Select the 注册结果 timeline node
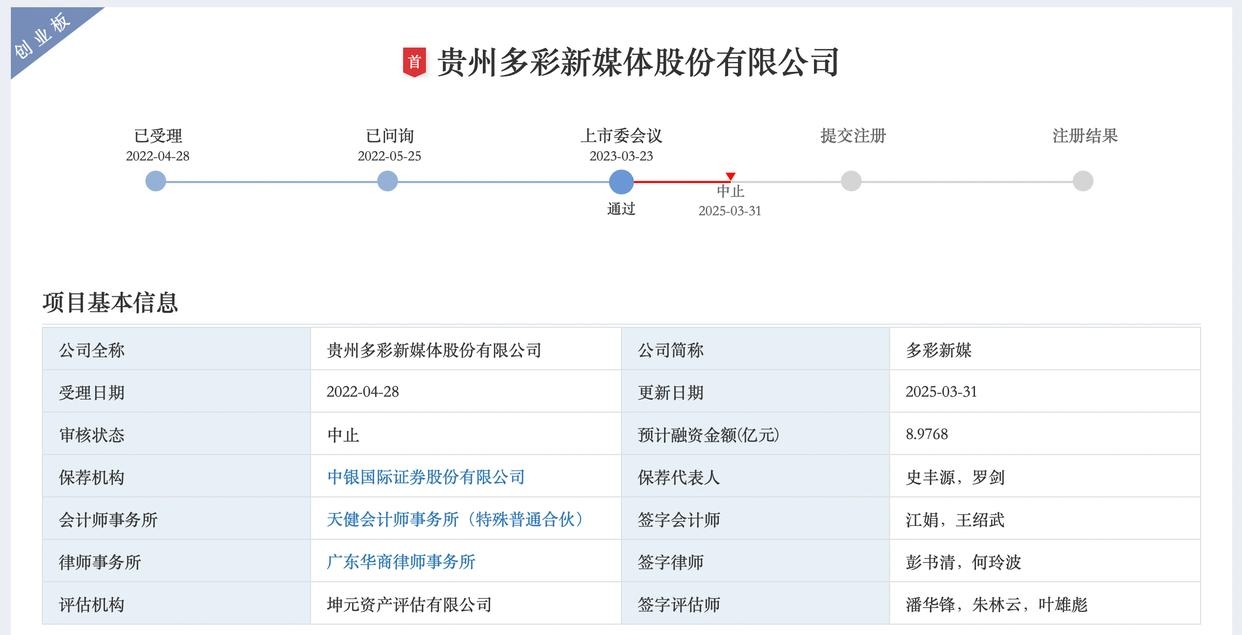Screen dimensions: 1242x635 point(1083,181)
